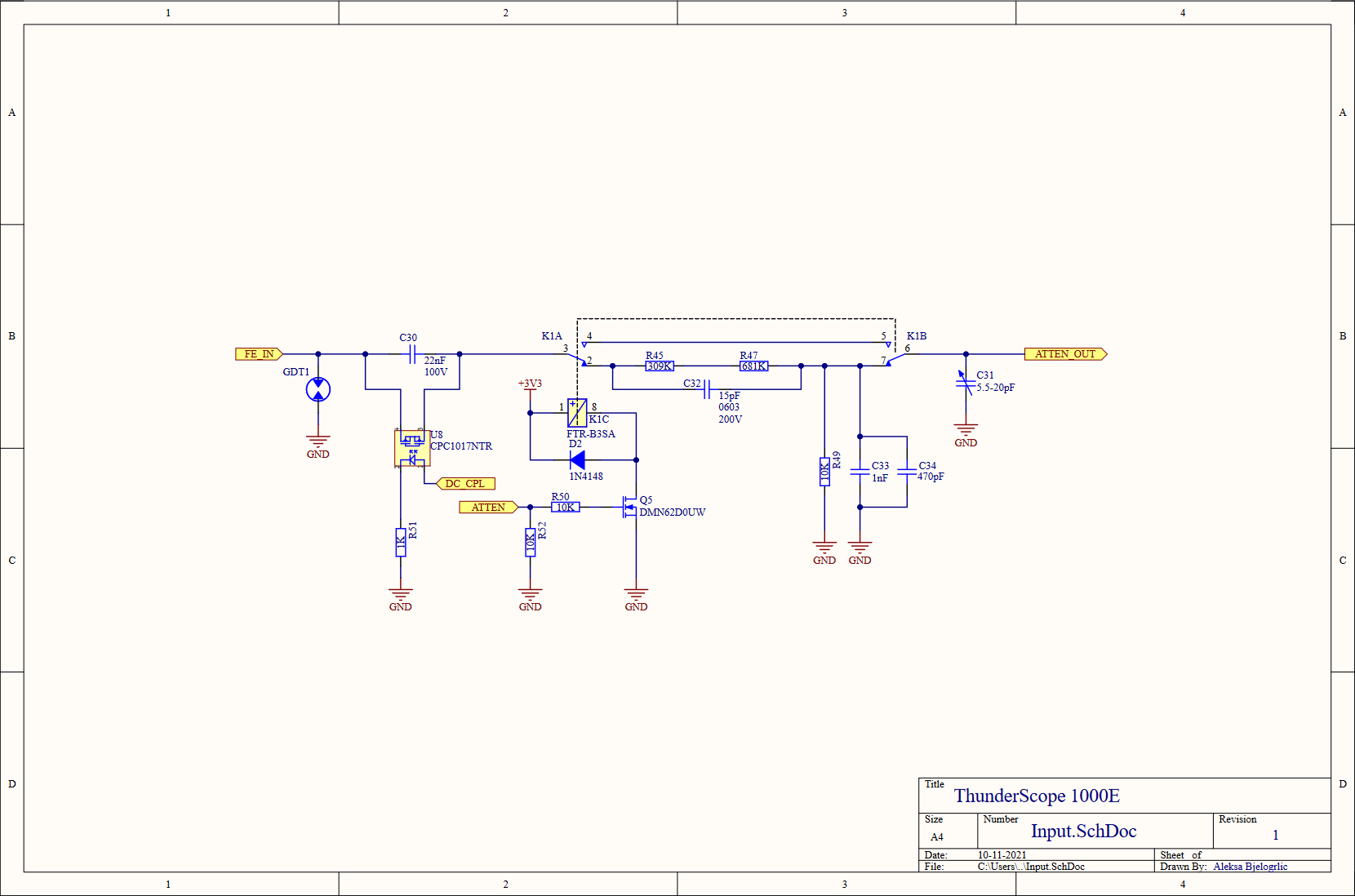Screen dimensions: 1355x896
Task: Select the R47 681K resistor
Action: (753, 366)
